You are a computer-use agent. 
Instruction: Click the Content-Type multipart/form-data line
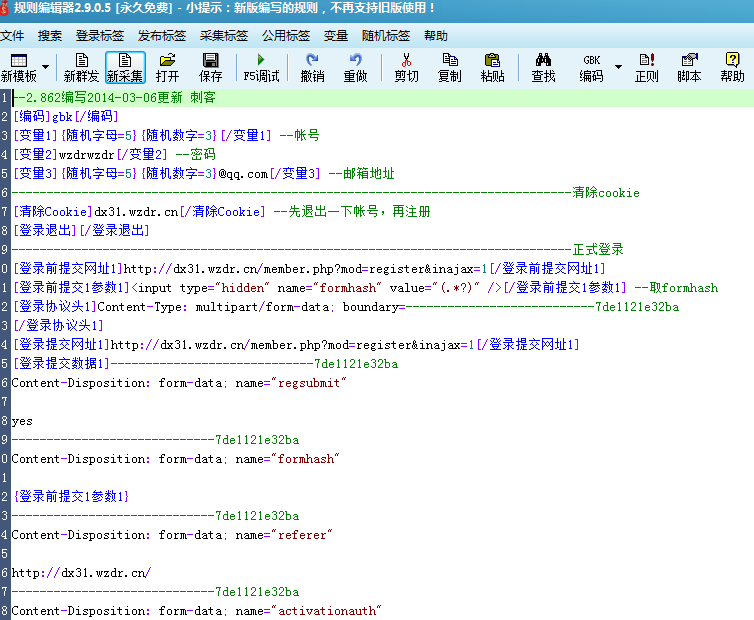346,307
